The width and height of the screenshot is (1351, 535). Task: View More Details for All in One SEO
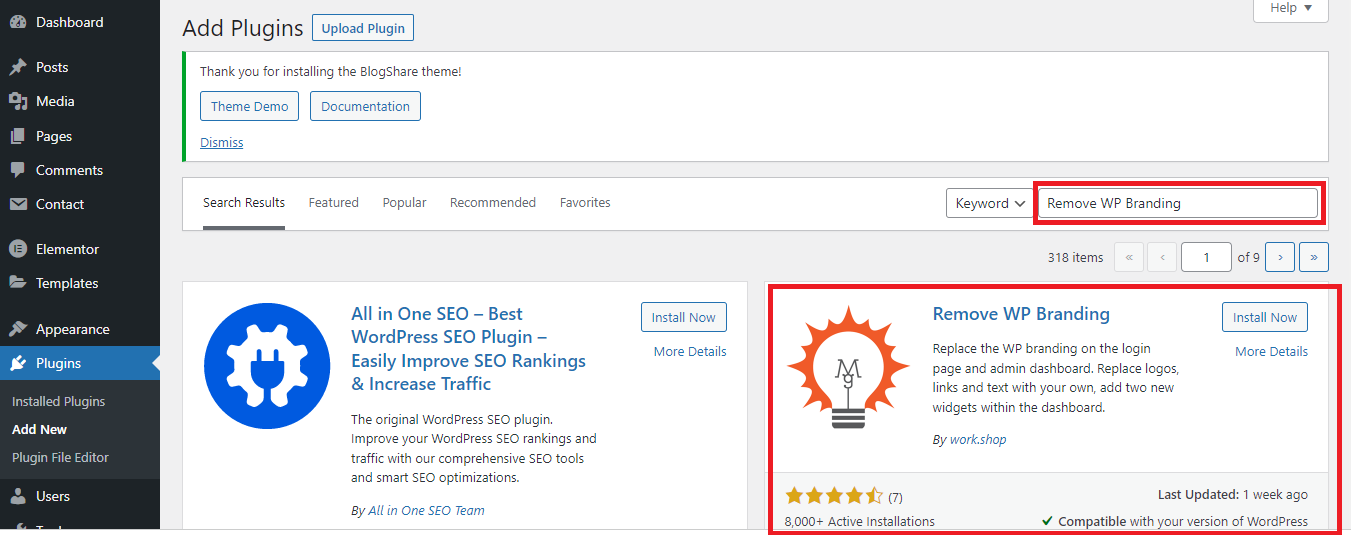pos(690,351)
